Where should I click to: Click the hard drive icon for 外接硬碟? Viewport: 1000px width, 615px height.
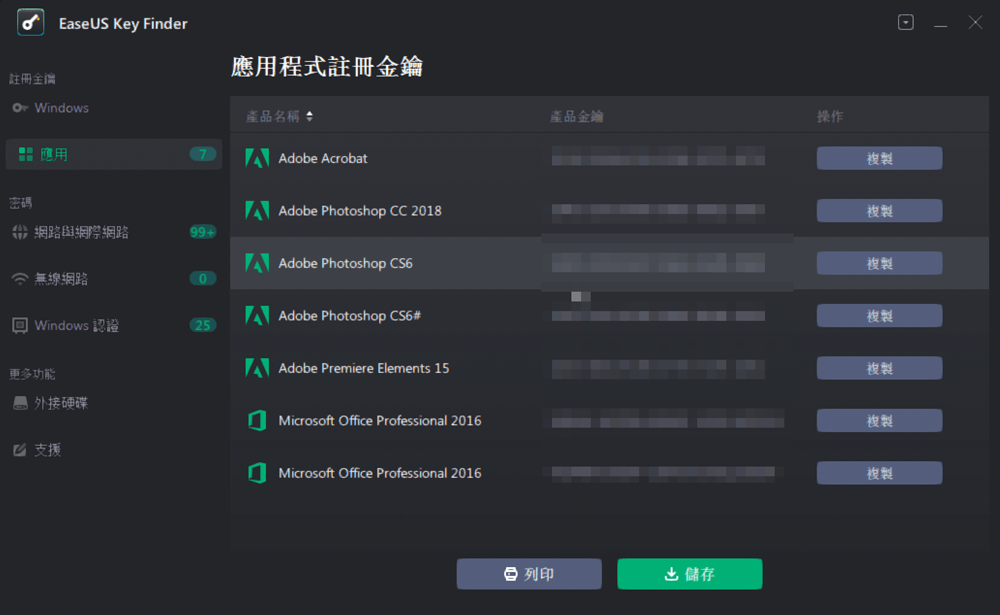[x=20, y=403]
